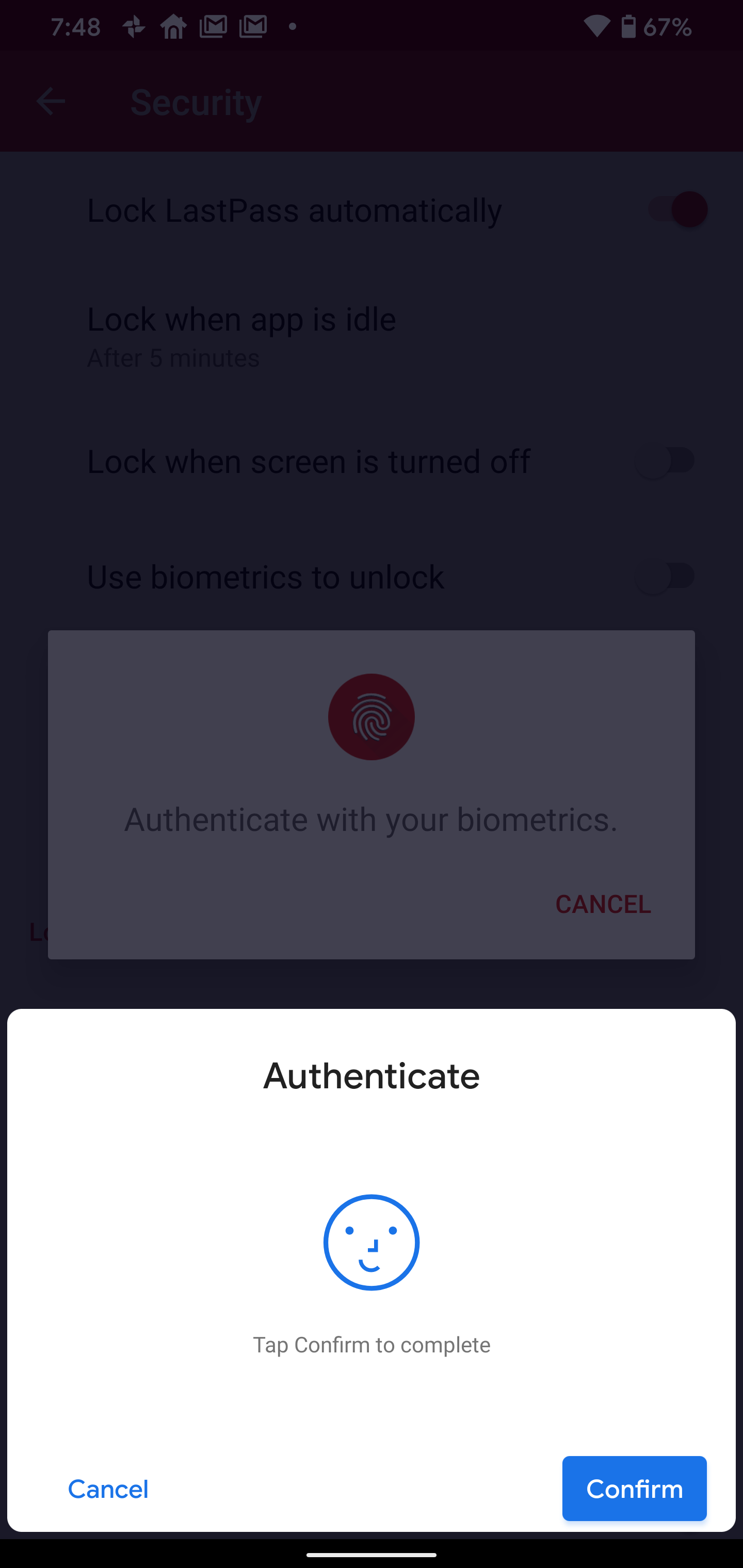The width and height of the screenshot is (743, 1568).
Task: Tap the home icon in status bar
Action: (173, 27)
